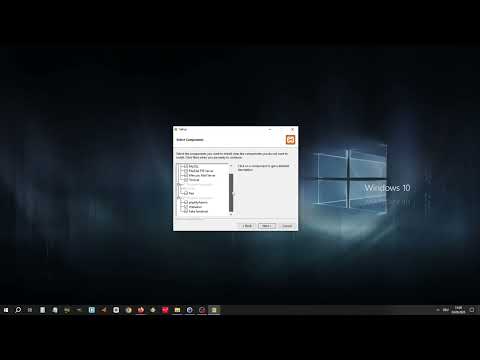The width and height of the screenshot is (480, 360).
Task: Close the Setup window
Action: click(x=292, y=129)
